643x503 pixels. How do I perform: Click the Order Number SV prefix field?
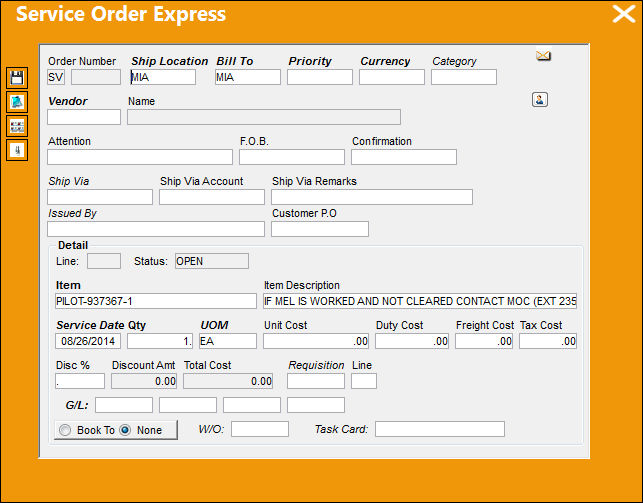[x=56, y=77]
